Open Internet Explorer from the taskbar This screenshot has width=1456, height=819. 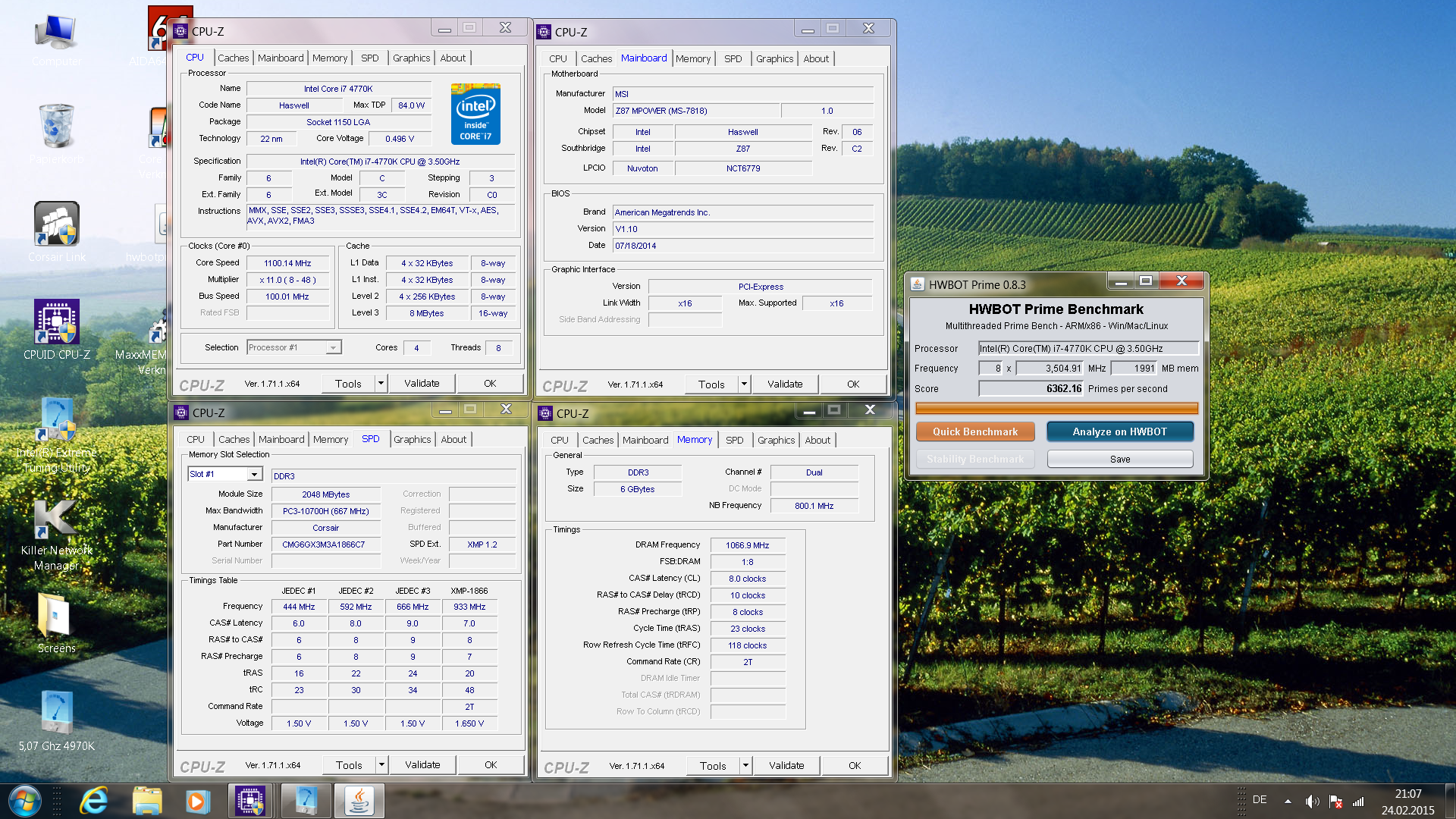click(94, 801)
